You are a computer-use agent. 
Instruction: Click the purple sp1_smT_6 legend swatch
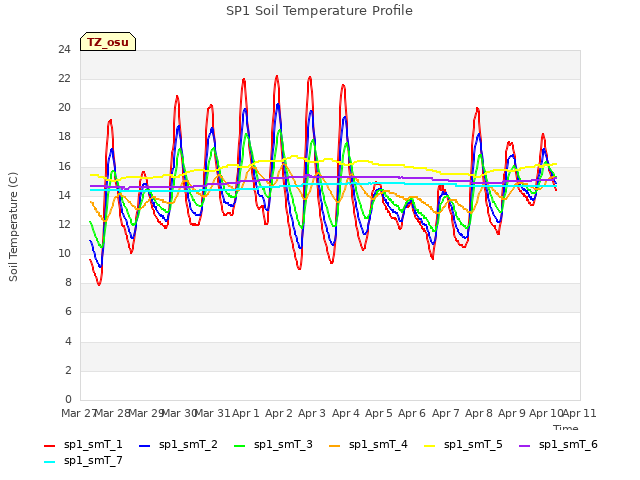point(524,446)
